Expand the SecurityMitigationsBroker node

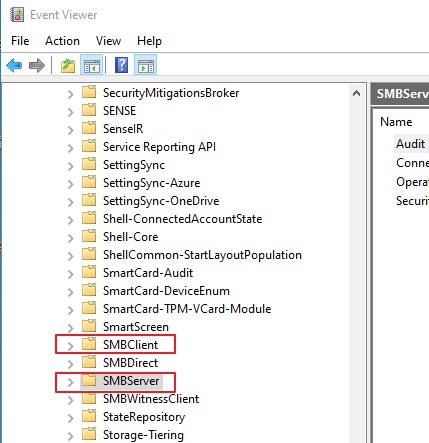[70, 94]
